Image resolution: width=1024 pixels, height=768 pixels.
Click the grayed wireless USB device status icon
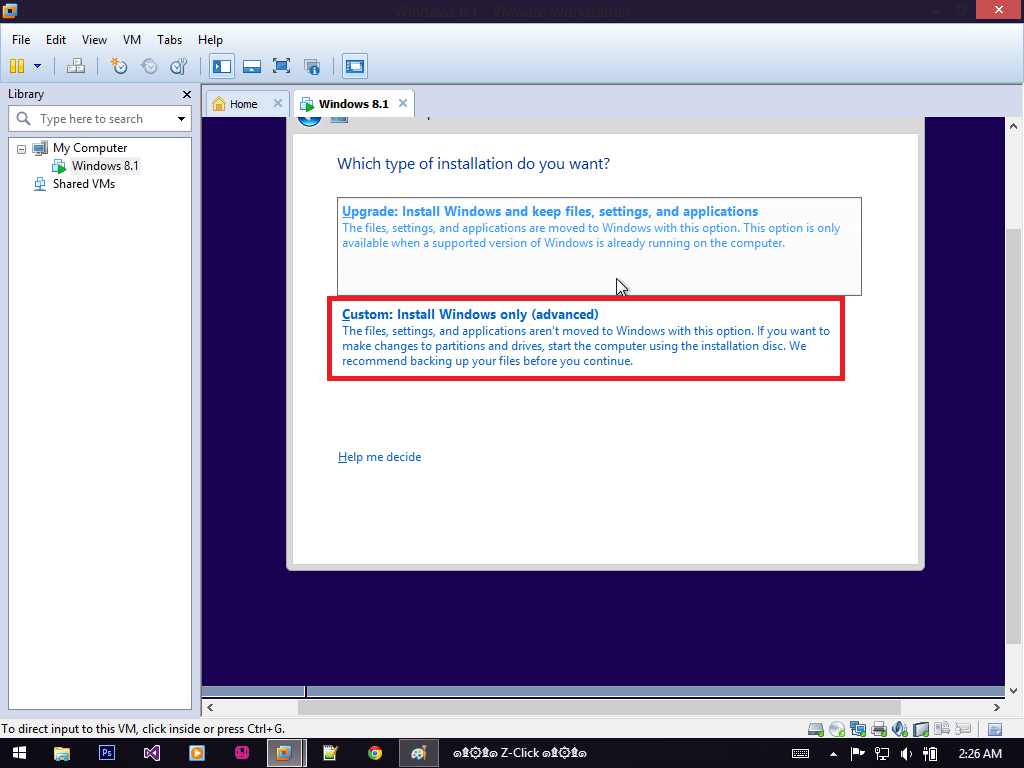tap(942, 729)
